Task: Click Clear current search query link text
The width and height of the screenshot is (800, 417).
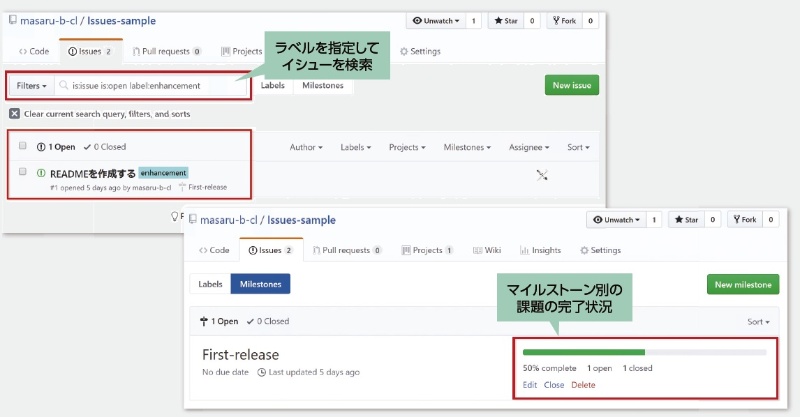Action: point(107,114)
